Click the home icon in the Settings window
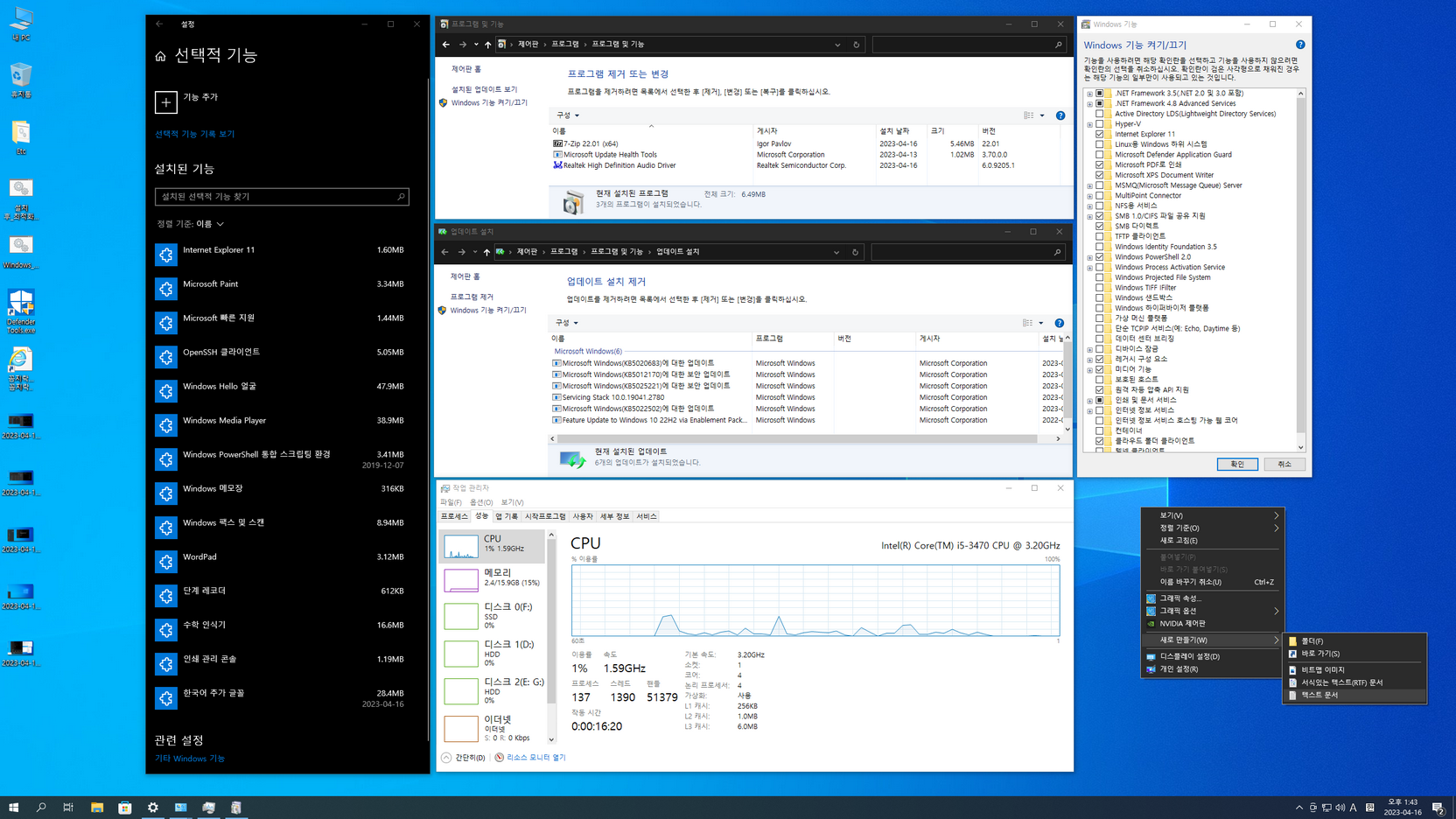The height and width of the screenshot is (819, 1456). [160, 56]
